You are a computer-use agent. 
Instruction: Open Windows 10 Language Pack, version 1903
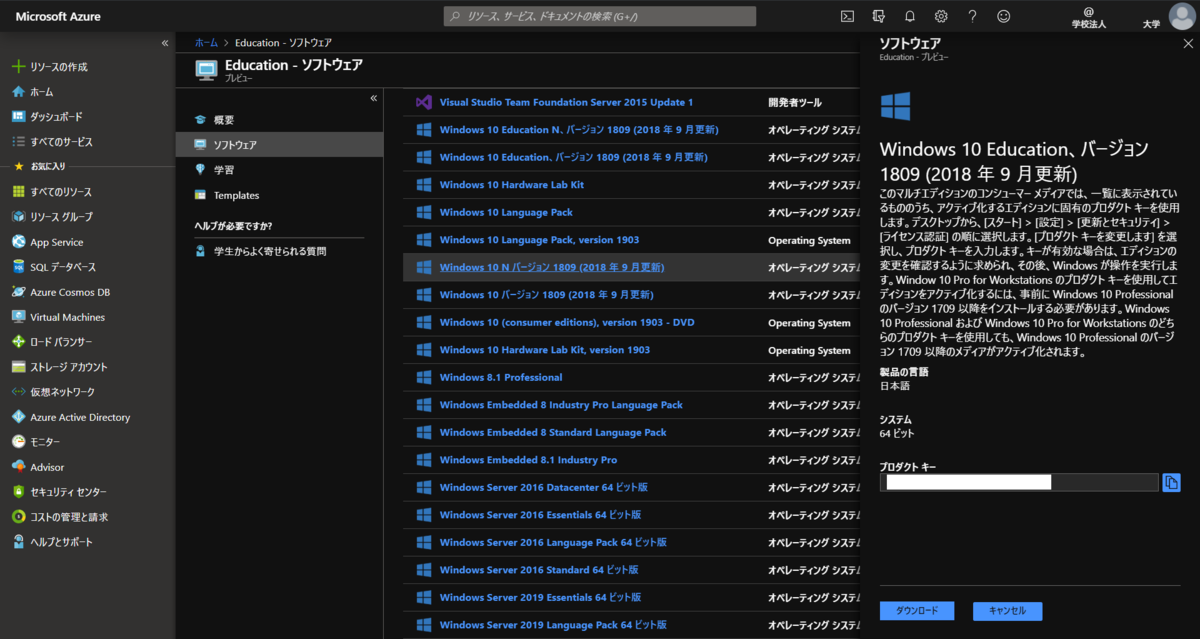coord(539,240)
